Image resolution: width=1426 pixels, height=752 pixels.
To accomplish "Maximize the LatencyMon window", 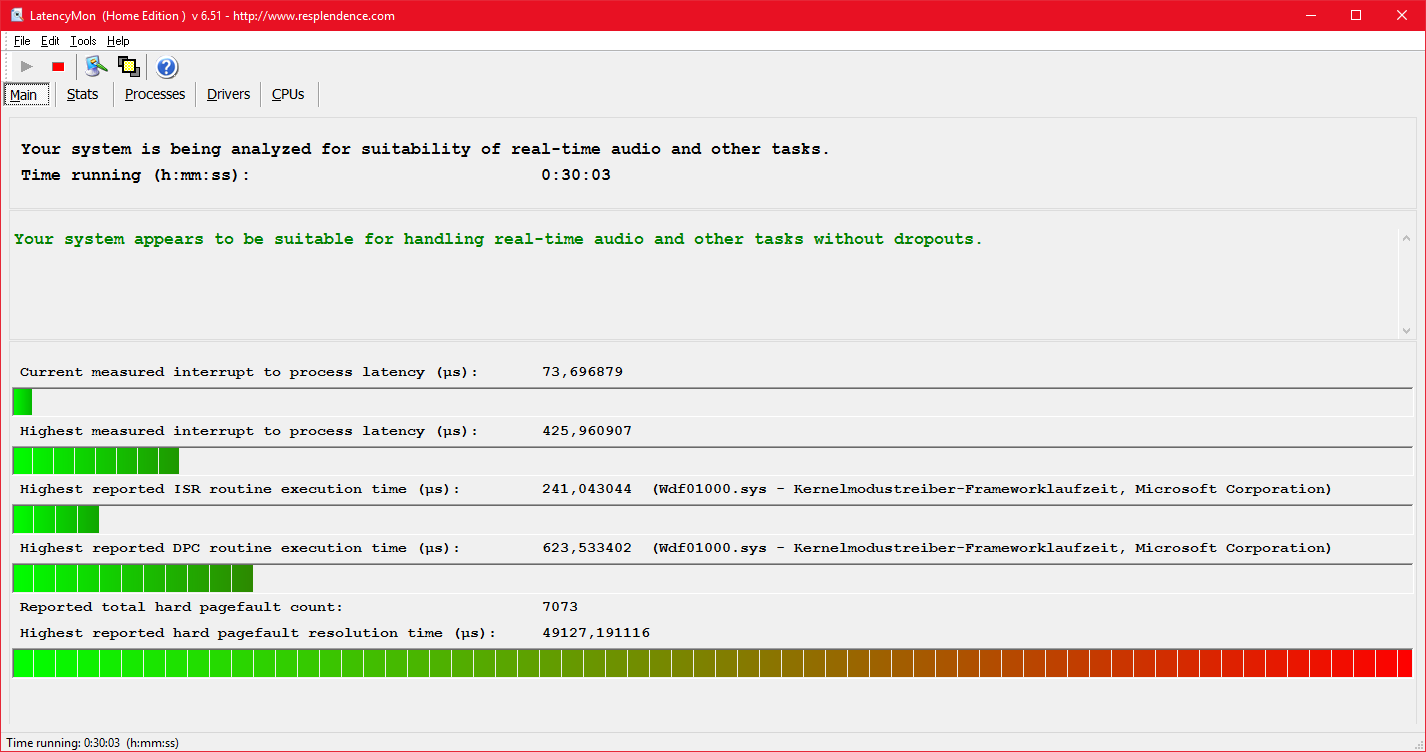I will click(x=1356, y=15).
